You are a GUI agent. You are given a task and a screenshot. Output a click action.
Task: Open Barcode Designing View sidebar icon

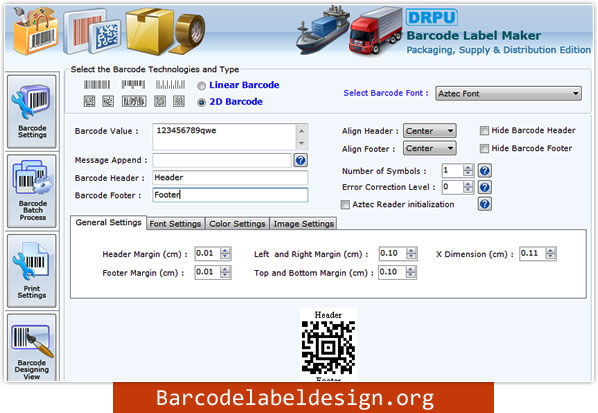(32, 347)
